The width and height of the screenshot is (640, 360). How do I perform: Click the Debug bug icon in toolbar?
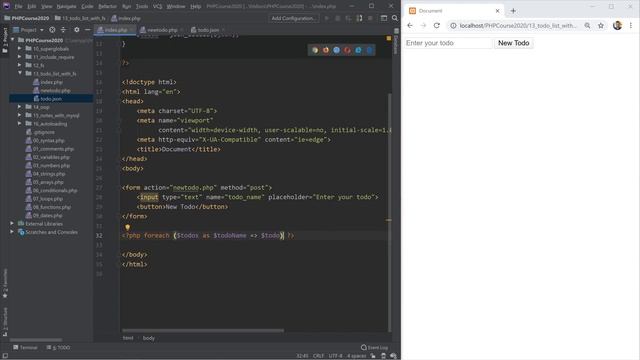338,18
